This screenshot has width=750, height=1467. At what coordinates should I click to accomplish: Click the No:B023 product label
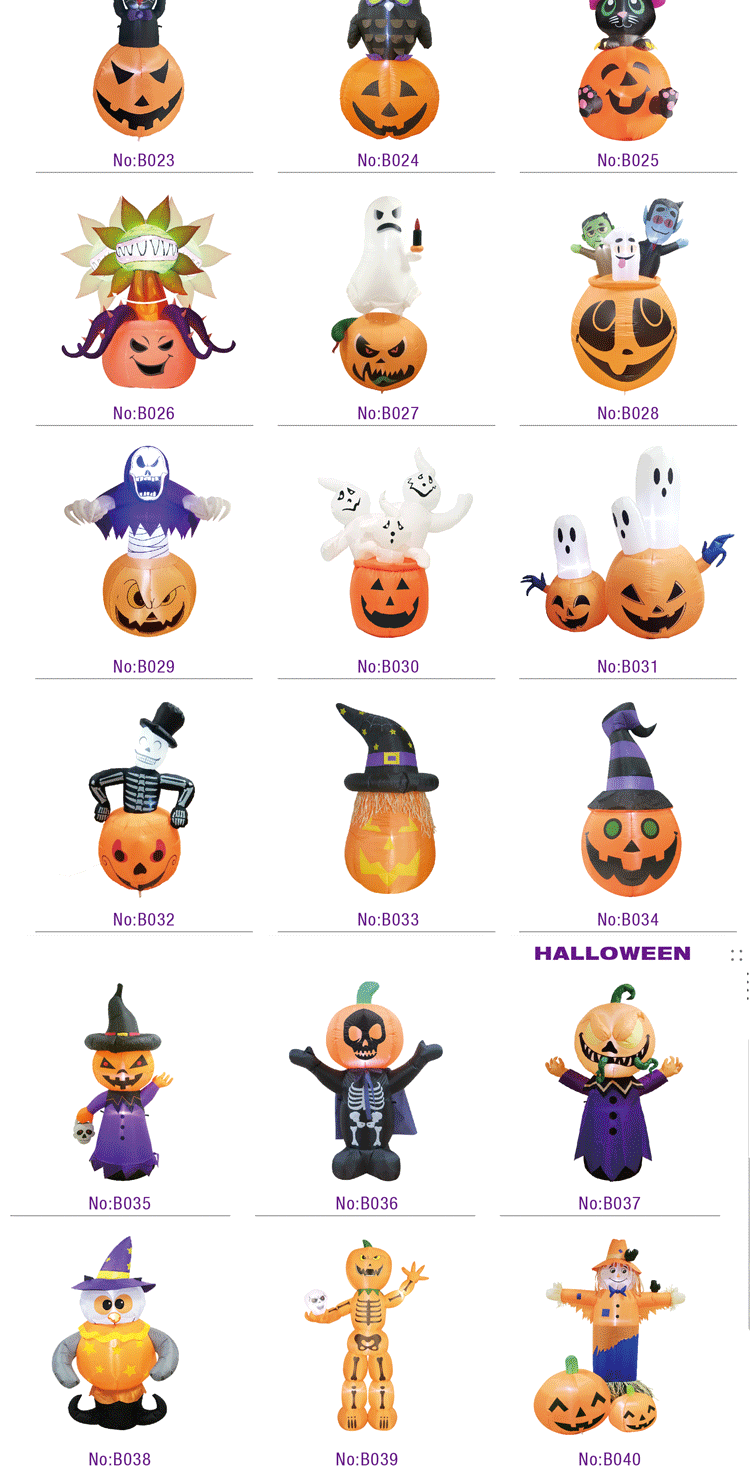144,160
